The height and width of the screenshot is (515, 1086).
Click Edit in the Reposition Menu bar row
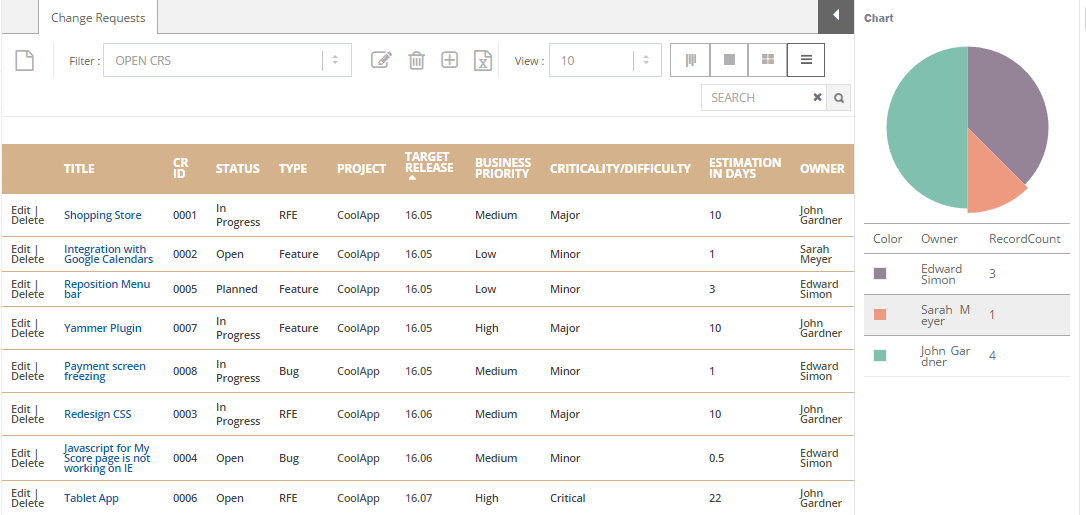pyautogui.click(x=21, y=284)
